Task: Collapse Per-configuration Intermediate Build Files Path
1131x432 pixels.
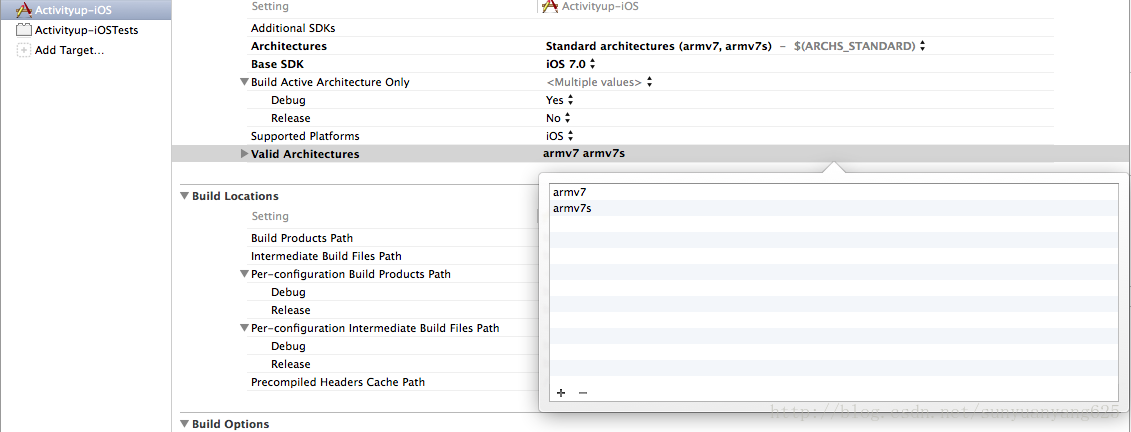Action: [245, 328]
